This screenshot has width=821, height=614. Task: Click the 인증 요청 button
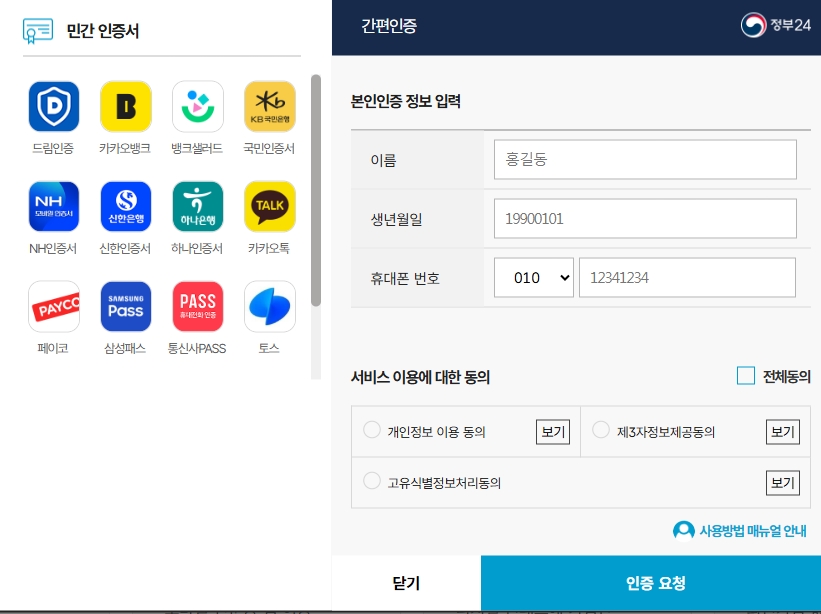[651, 583]
